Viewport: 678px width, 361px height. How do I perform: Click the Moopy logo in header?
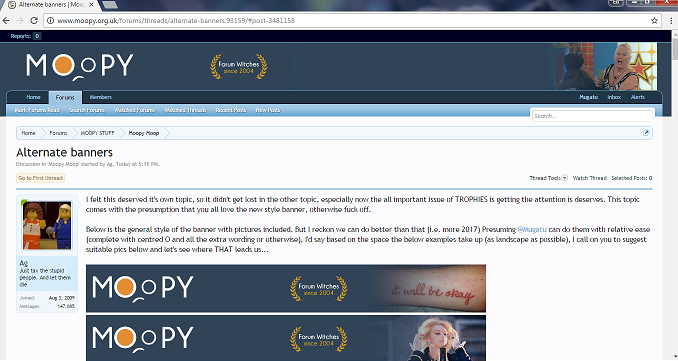(80, 66)
